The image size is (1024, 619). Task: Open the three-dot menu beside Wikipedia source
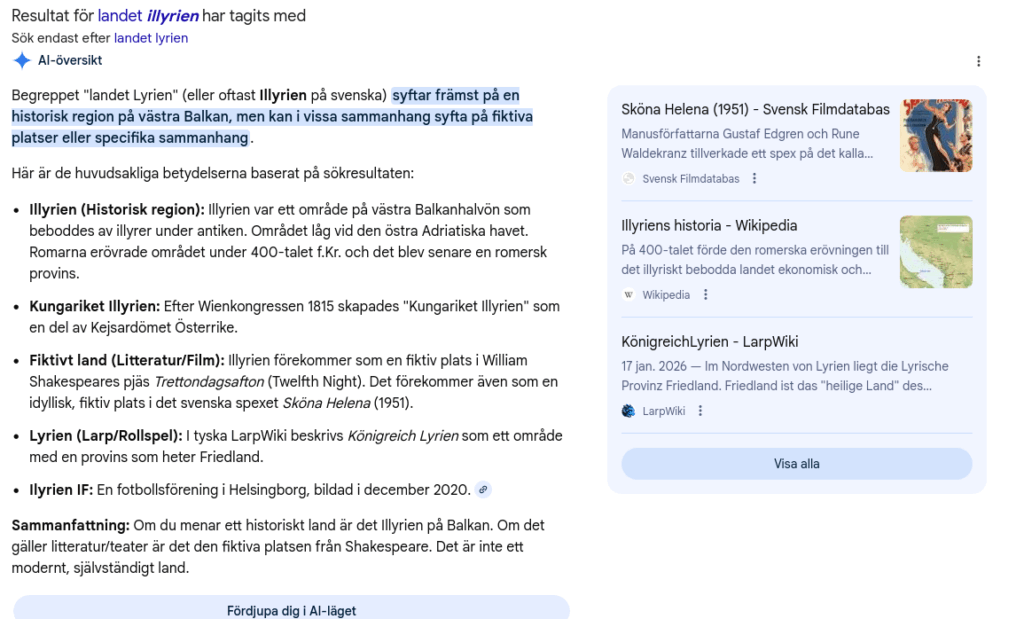[x=706, y=295]
